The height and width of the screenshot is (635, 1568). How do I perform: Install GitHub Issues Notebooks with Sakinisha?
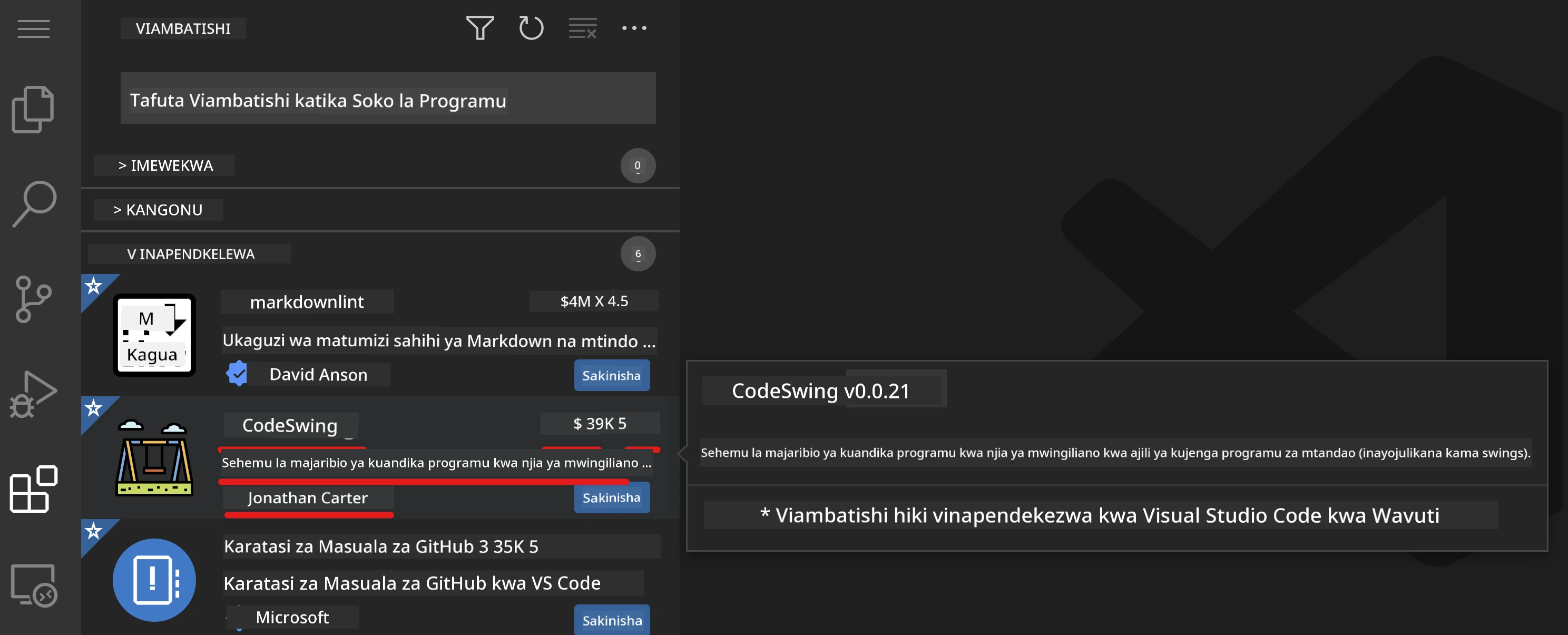tap(612, 620)
